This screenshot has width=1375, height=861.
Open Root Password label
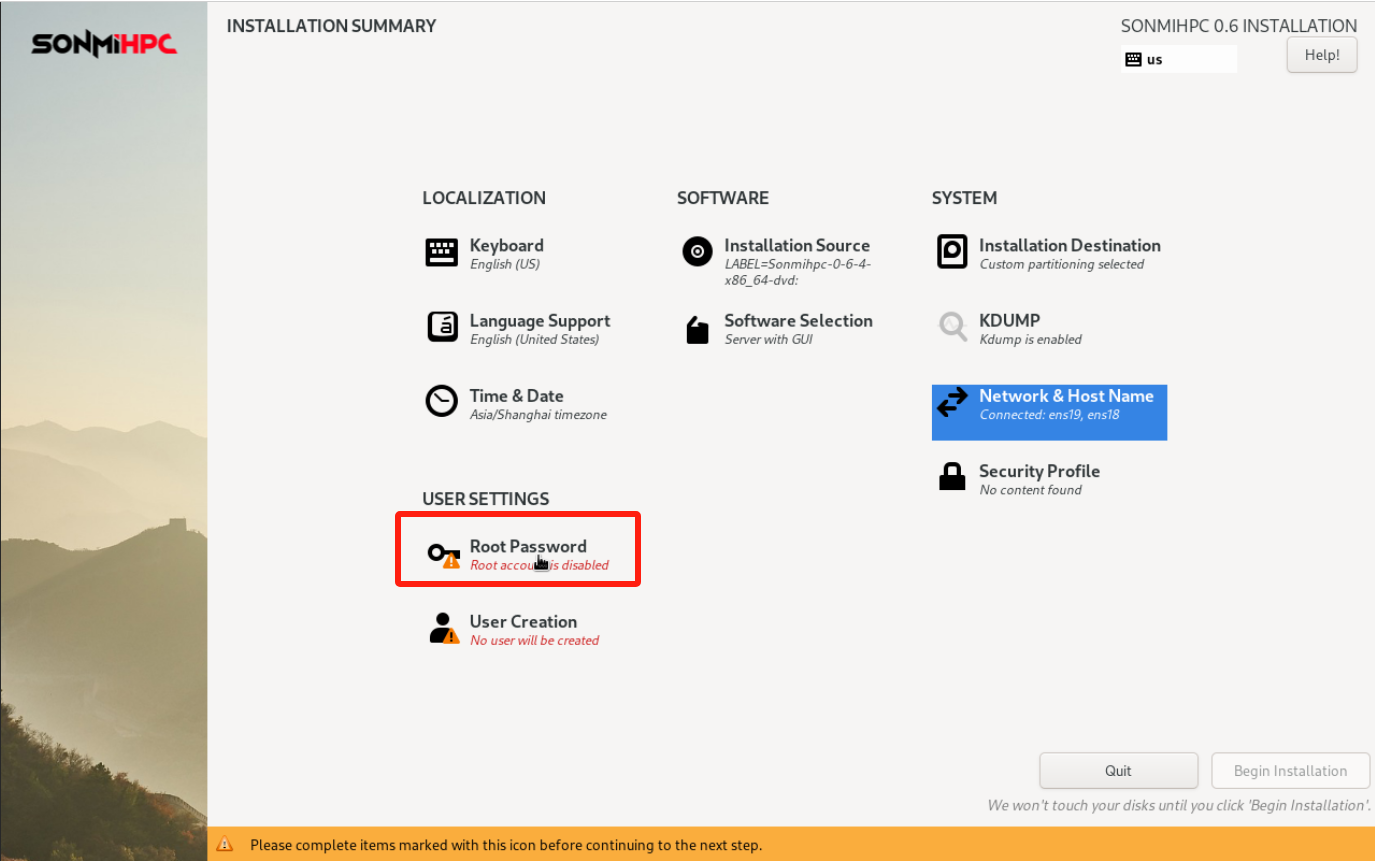[528, 546]
